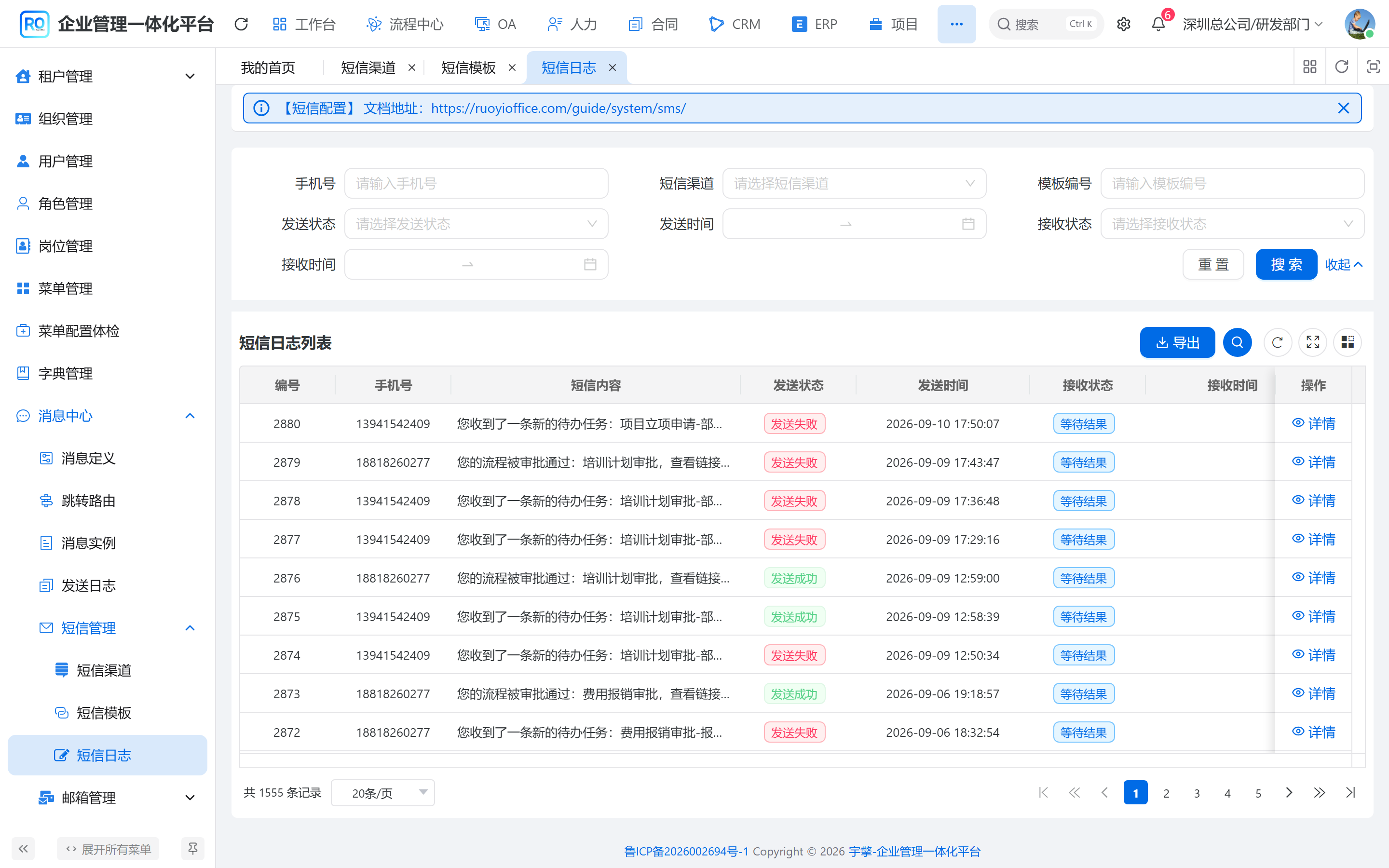Open 鲁ICP备2026002694号-1 footer link
Image resolution: width=1389 pixels, height=868 pixels.
(x=686, y=851)
